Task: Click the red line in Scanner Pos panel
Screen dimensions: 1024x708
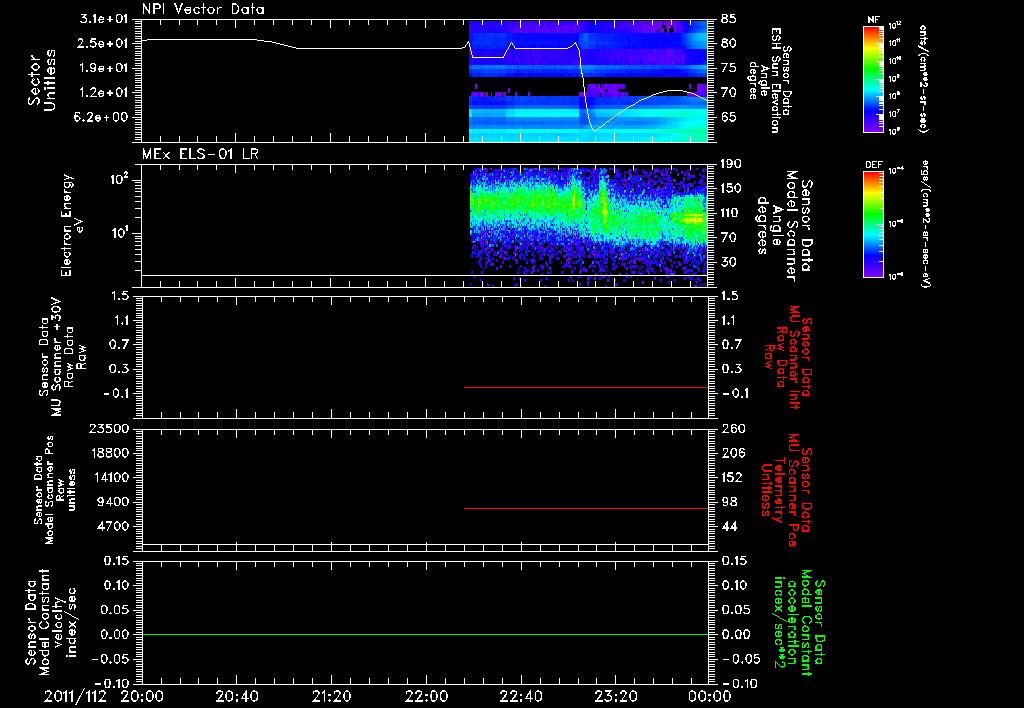Action: [x=586, y=508]
